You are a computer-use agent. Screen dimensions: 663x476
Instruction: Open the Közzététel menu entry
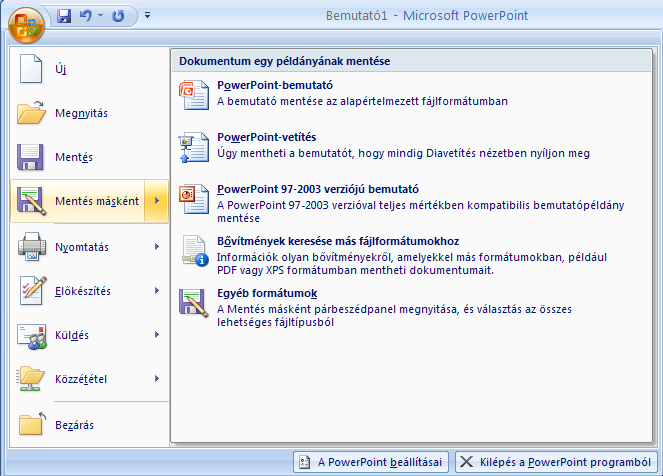(x=90, y=379)
